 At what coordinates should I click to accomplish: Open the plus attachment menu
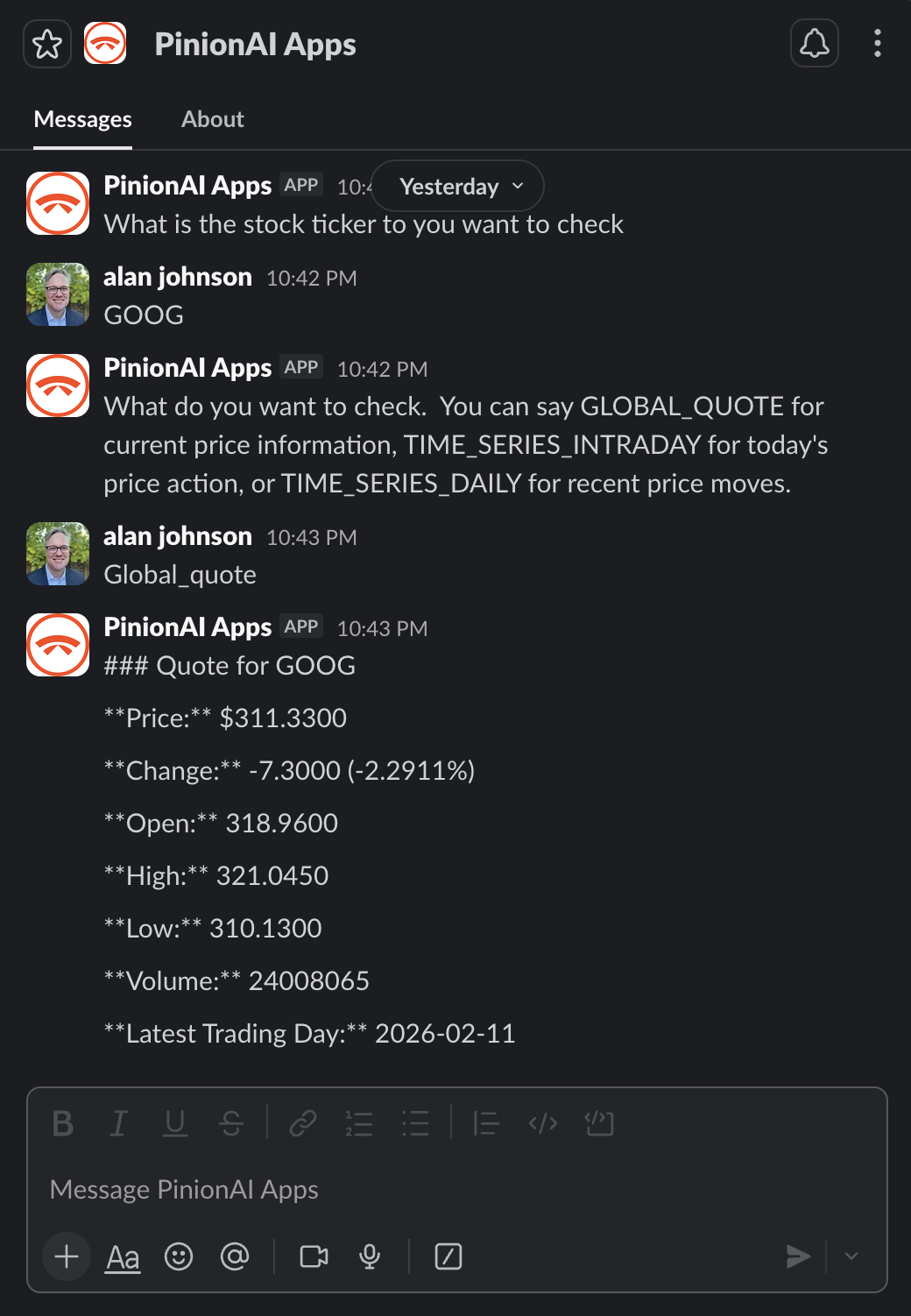point(67,1256)
